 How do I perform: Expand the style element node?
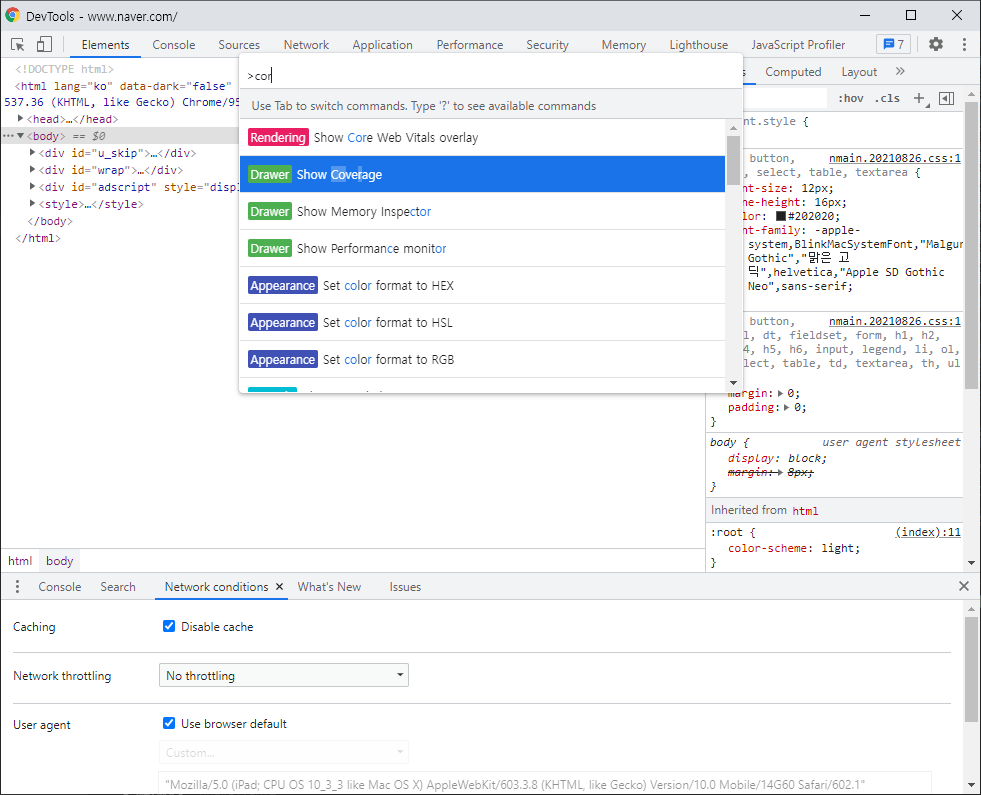pos(33,203)
